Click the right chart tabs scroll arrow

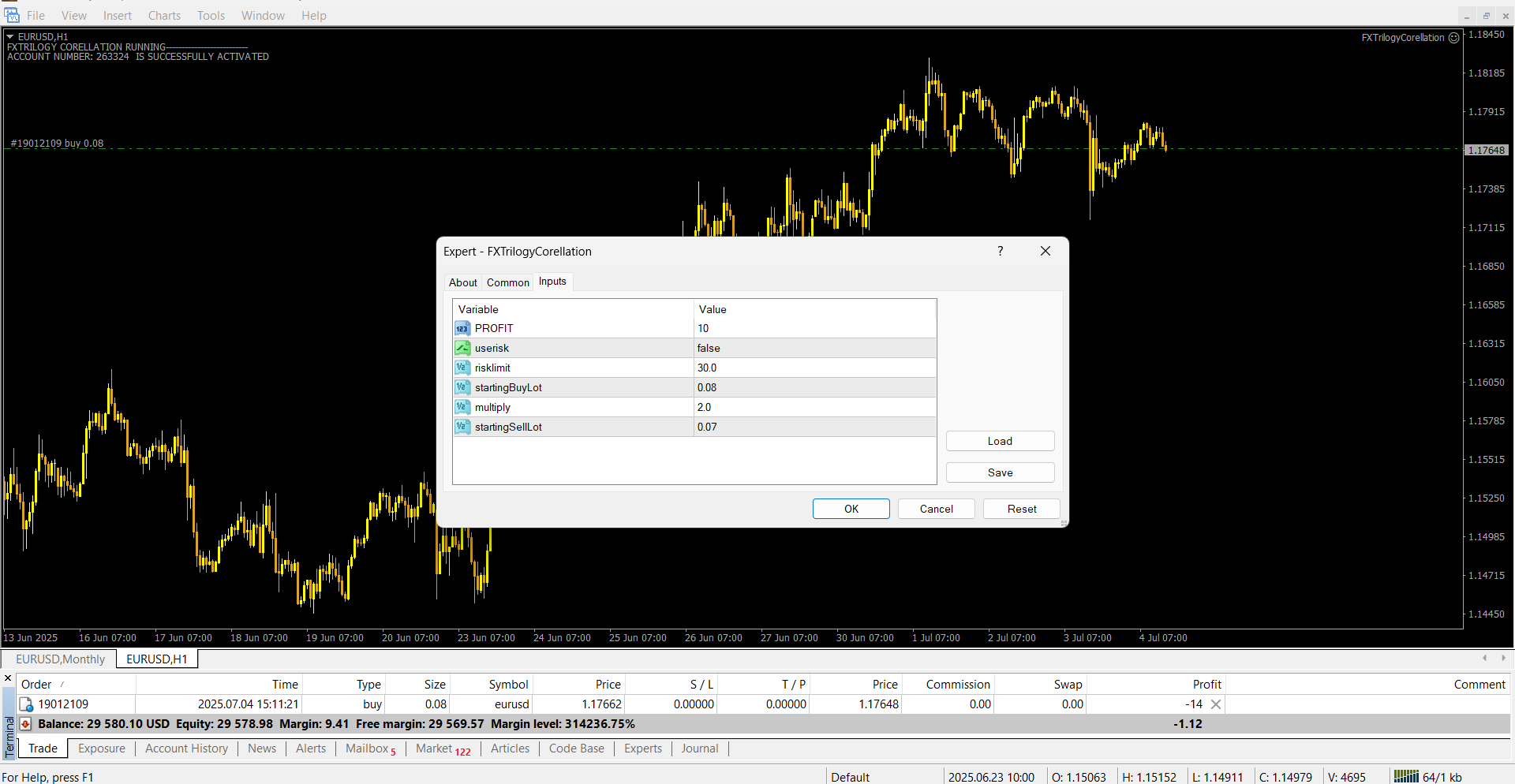1503,658
